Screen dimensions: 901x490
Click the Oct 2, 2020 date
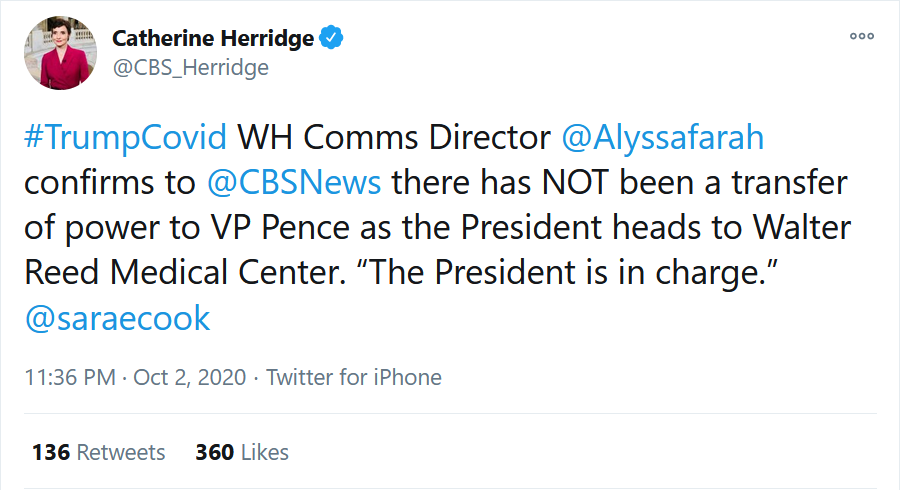(190, 377)
